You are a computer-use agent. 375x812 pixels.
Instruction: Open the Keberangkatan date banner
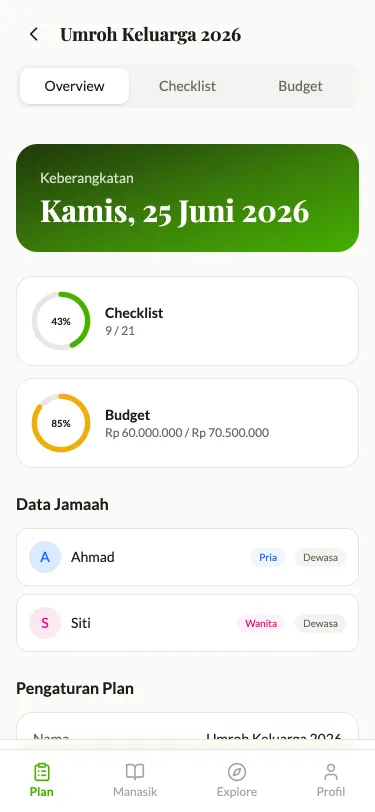point(188,198)
